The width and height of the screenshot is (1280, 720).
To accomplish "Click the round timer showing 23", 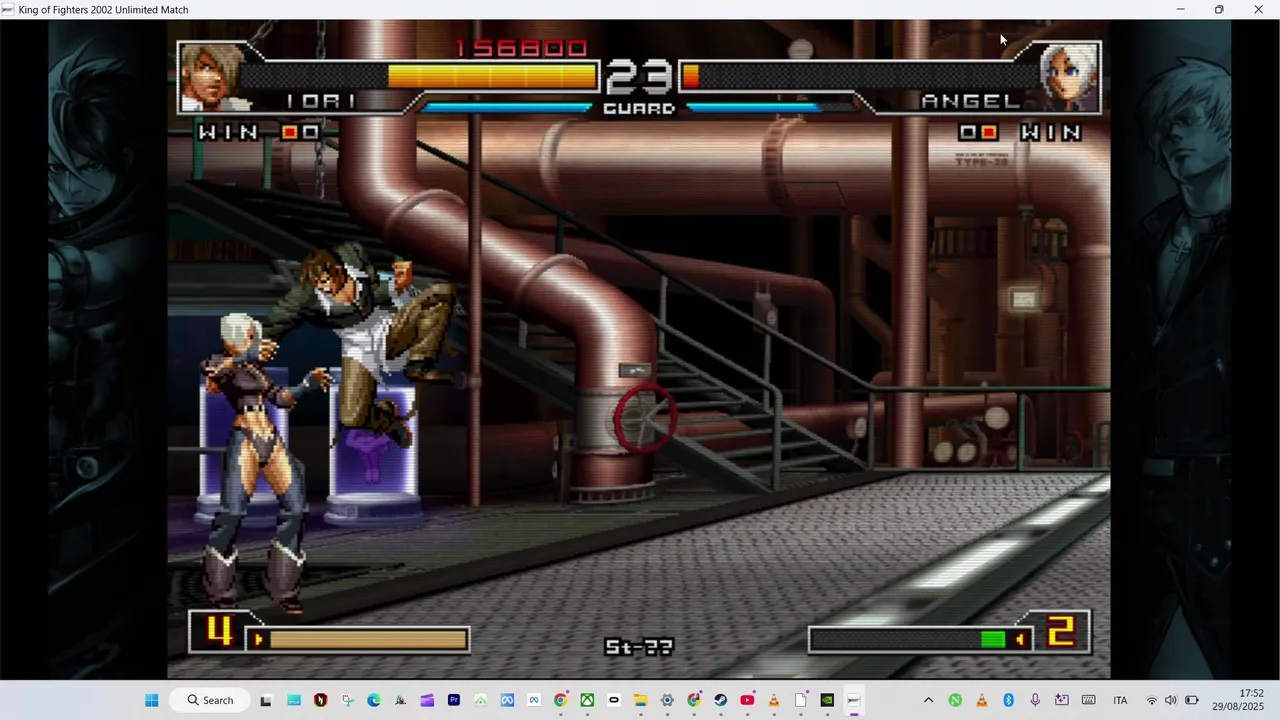I will (x=639, y=78).
